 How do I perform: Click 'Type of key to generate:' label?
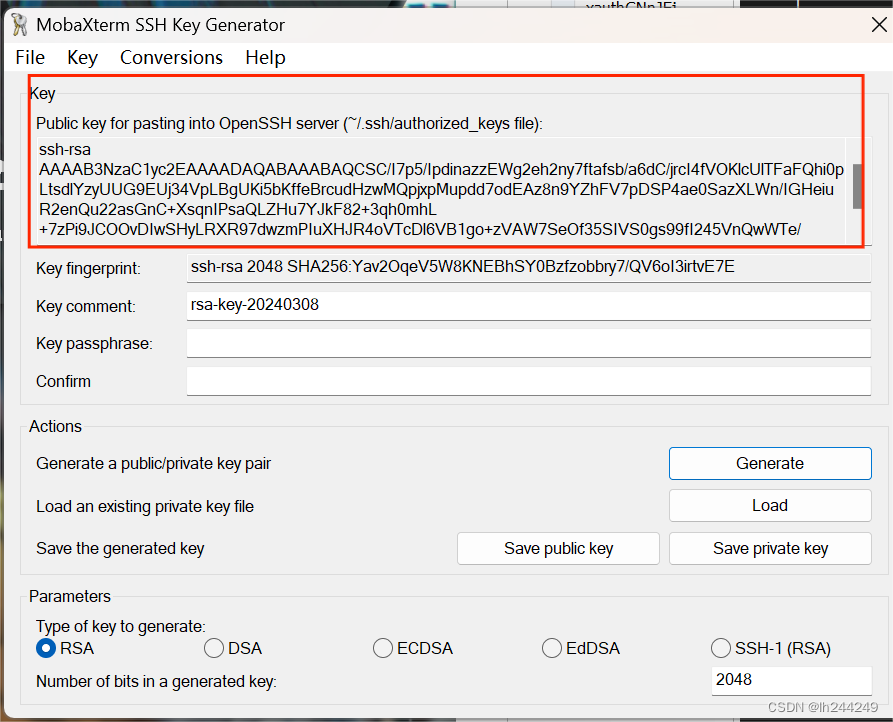pyautogui.click(x=121, y=626)
